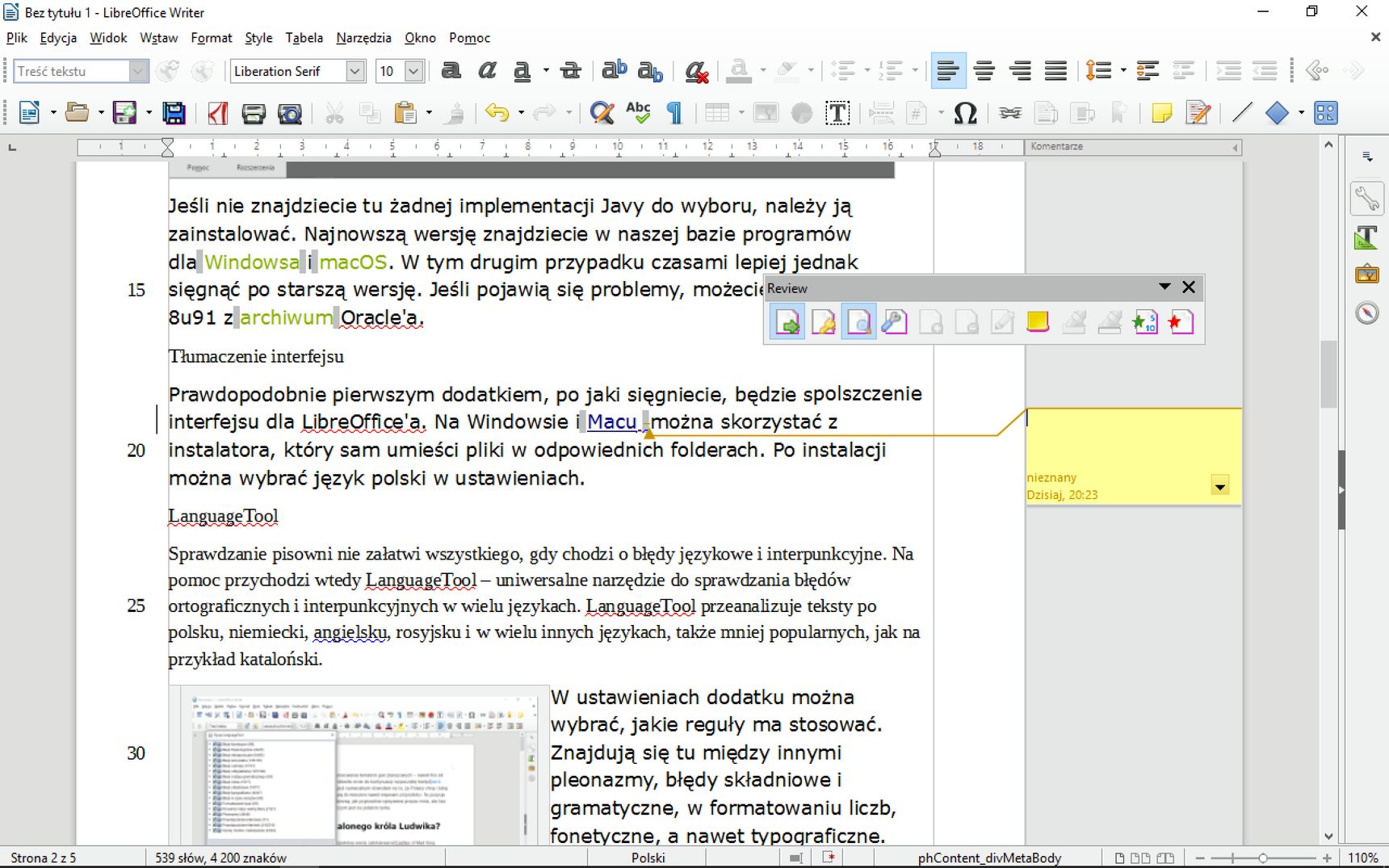
Task: Follow the Windowsa hyperlink
Action: click(x=251, y=262)
